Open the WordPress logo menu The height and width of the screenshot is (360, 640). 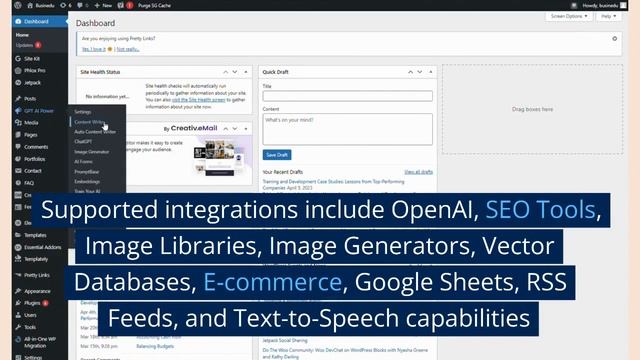(18, 5)
